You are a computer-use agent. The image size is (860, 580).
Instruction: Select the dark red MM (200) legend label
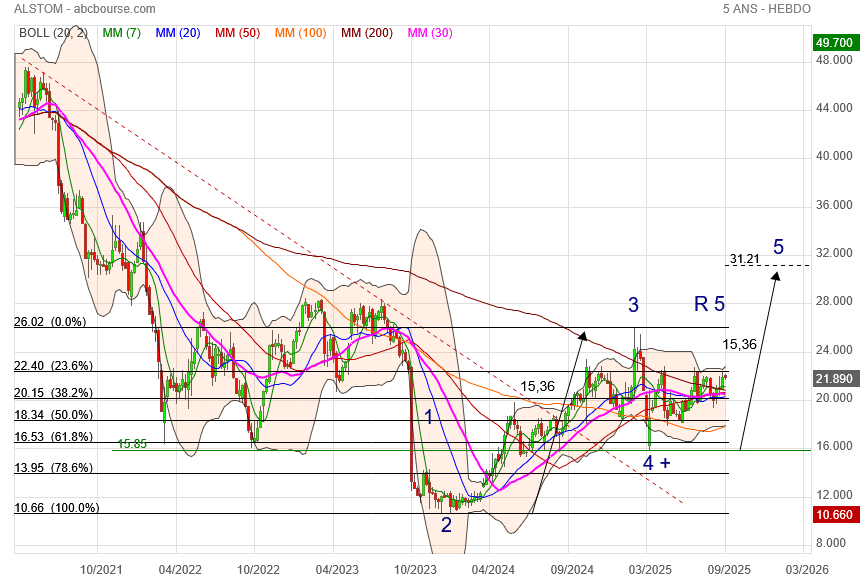pyautogui.click(x=367, y=33)
